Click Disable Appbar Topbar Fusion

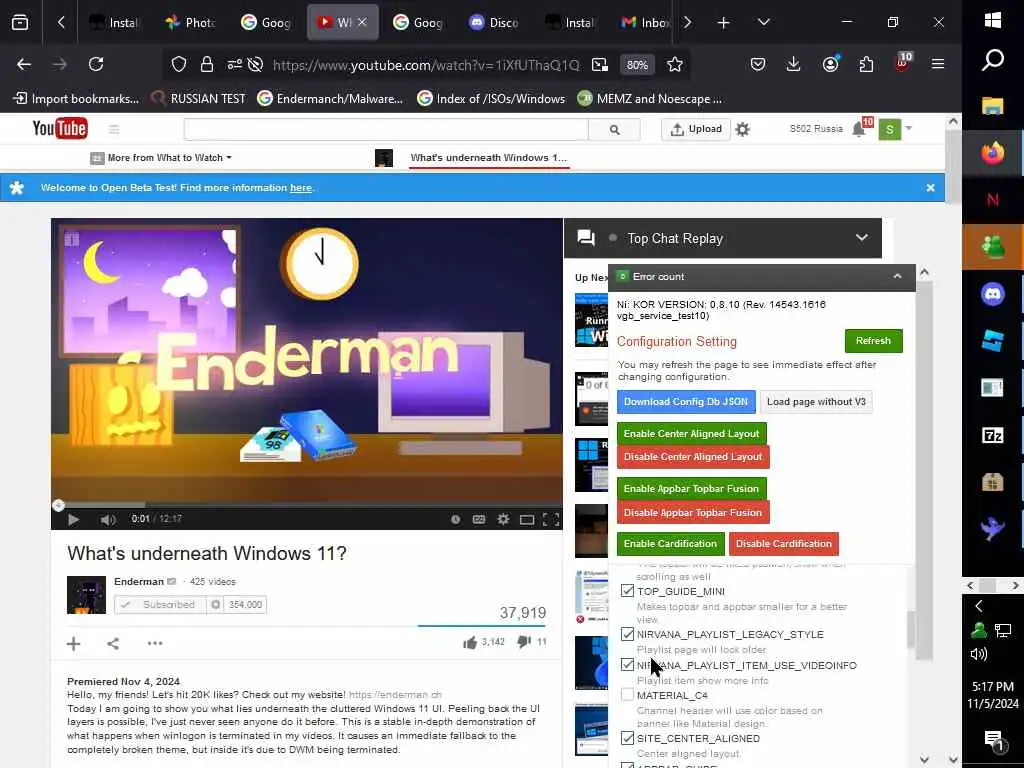pos(692,512)
